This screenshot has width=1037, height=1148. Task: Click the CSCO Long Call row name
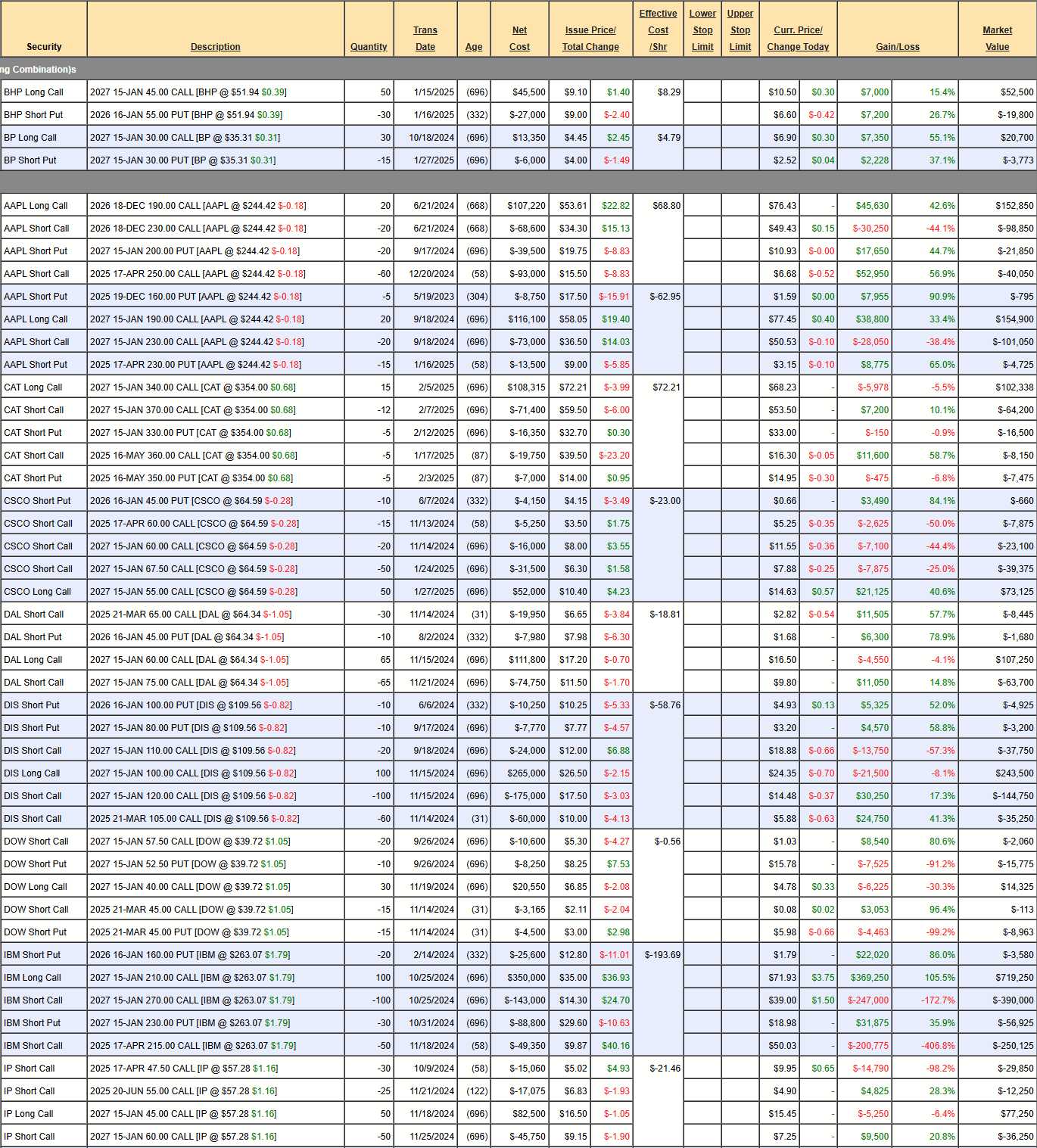[x=43, y=592]
